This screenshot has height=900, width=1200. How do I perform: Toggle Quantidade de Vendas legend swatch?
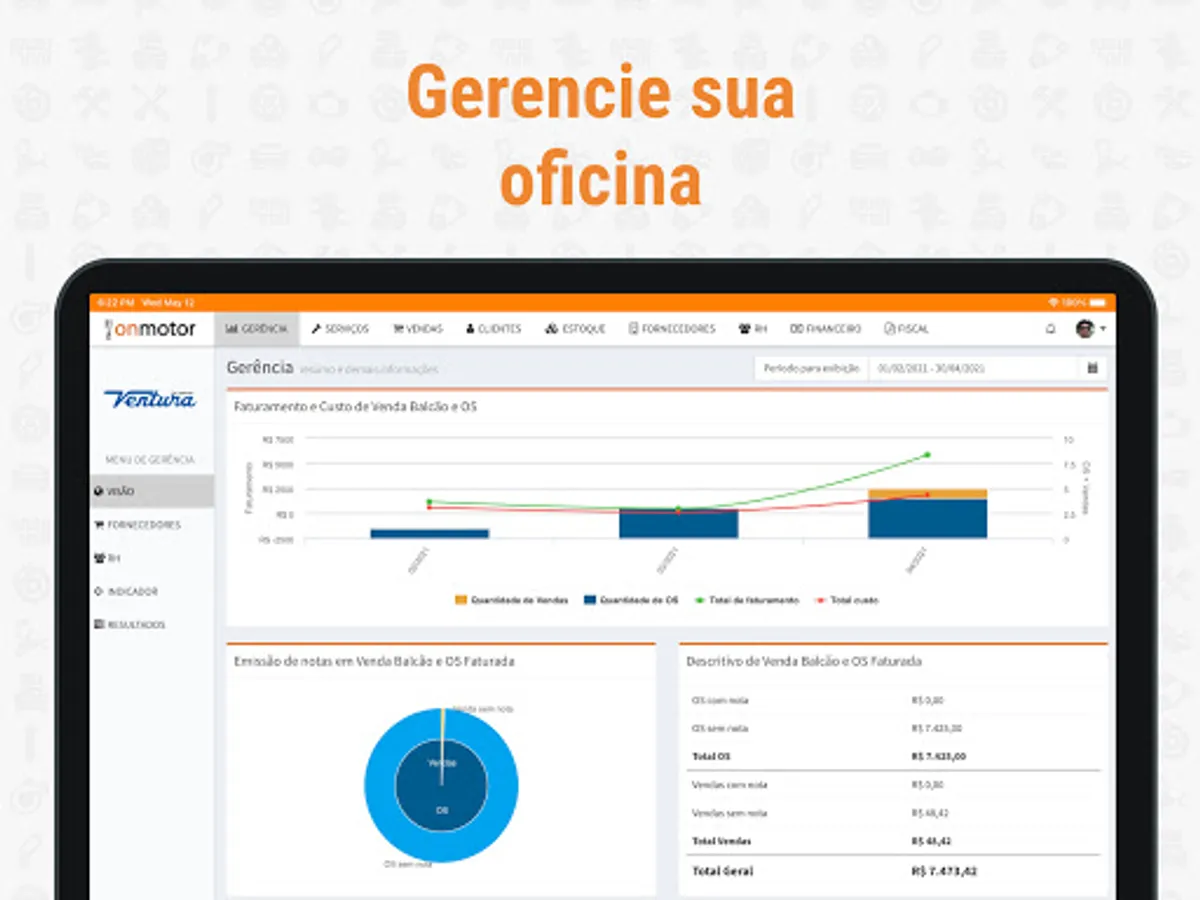461,600
